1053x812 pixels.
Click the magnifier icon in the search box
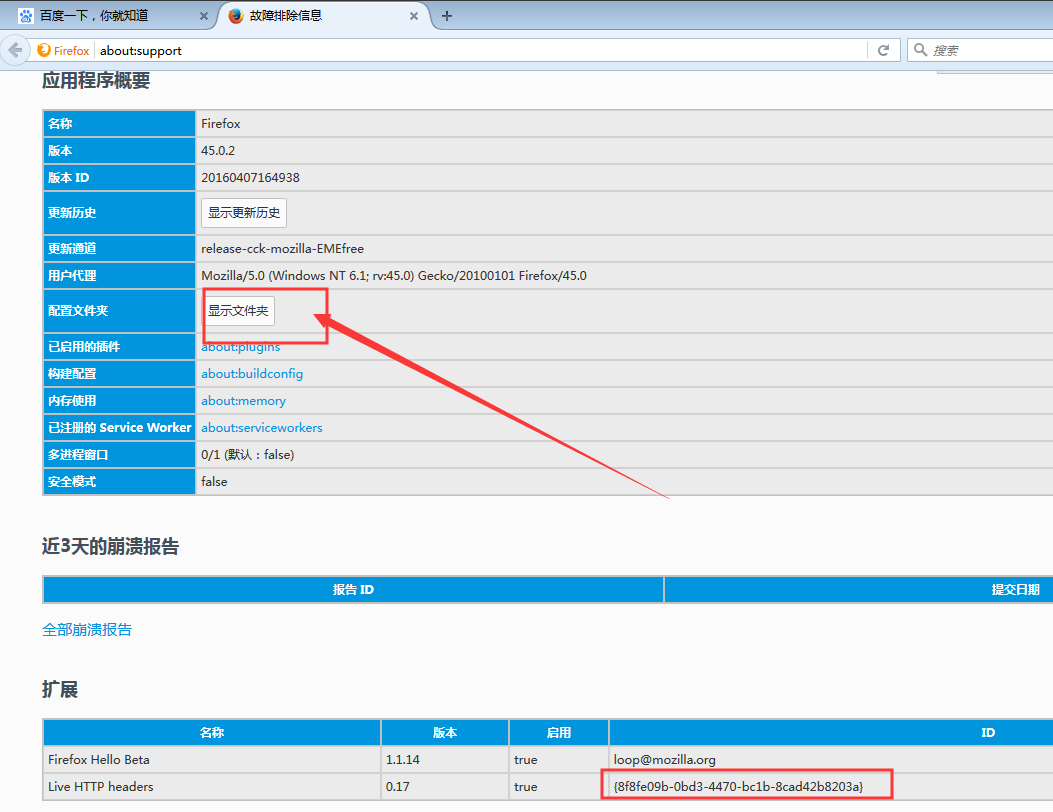918,50
